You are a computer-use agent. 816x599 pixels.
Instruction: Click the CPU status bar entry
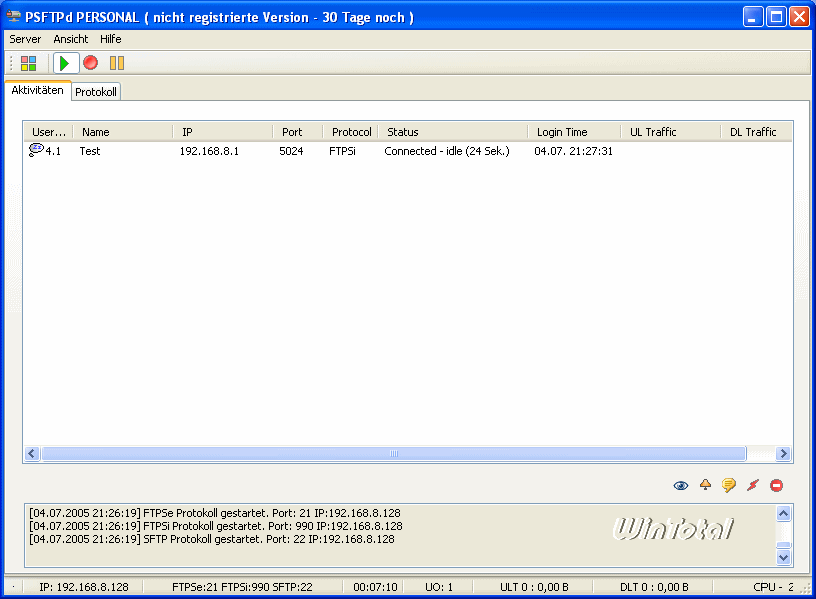click(x=773, y=587)
